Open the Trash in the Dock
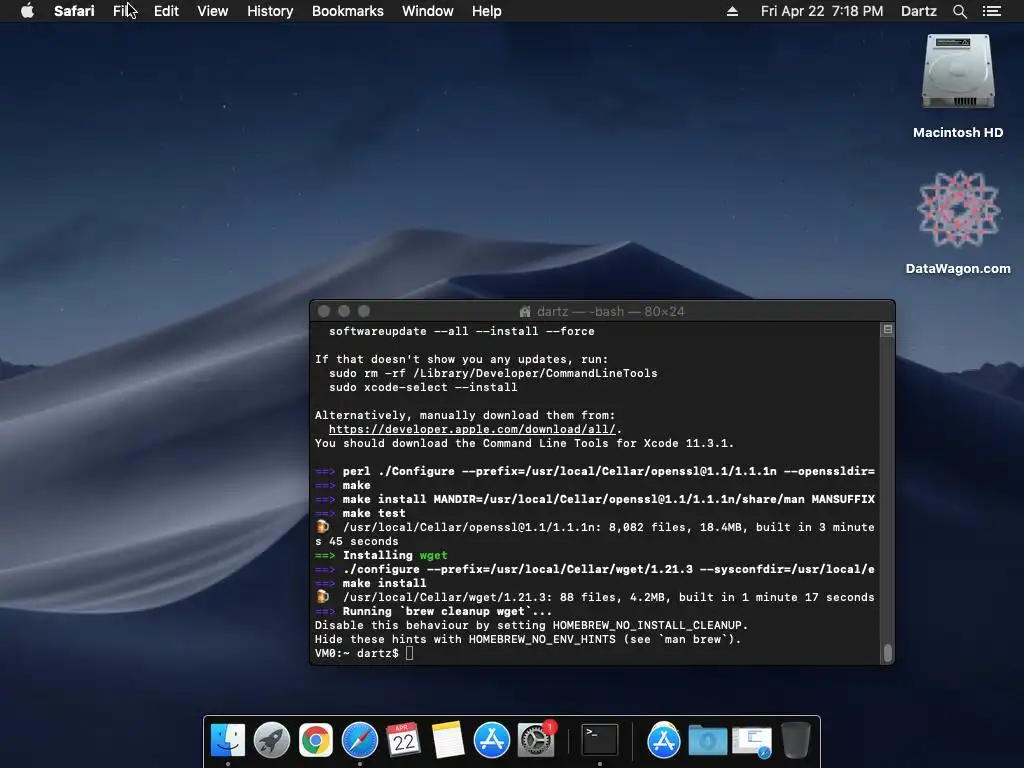The image size is (1024, 768). click(795, 740)
